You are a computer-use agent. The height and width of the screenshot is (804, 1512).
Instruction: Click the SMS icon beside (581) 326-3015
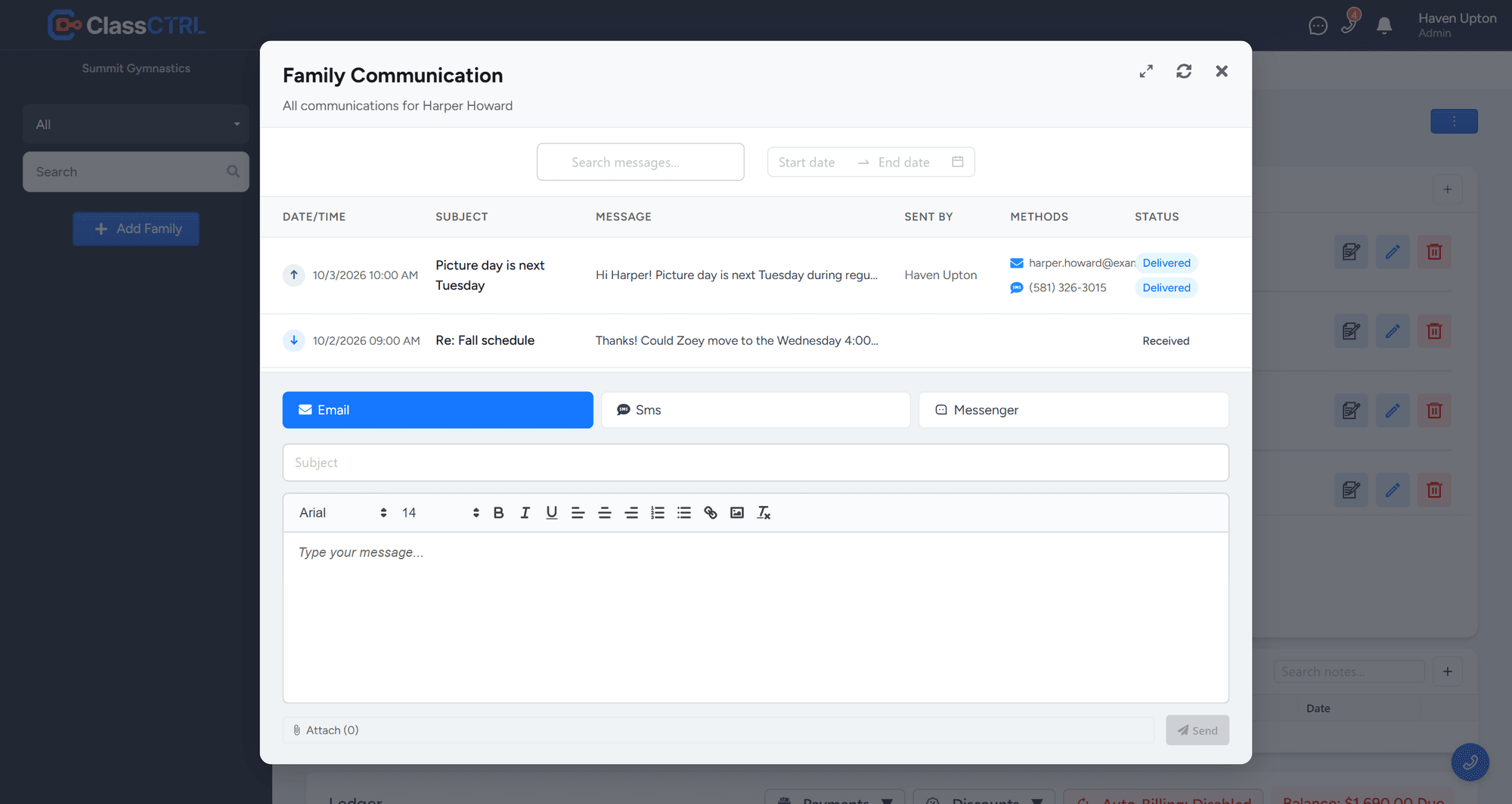point(1017,287)
